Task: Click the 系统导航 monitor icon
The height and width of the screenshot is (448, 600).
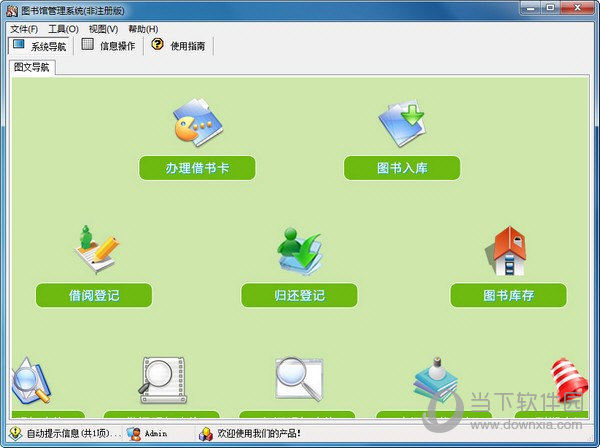Action: [x=19, y=44]
